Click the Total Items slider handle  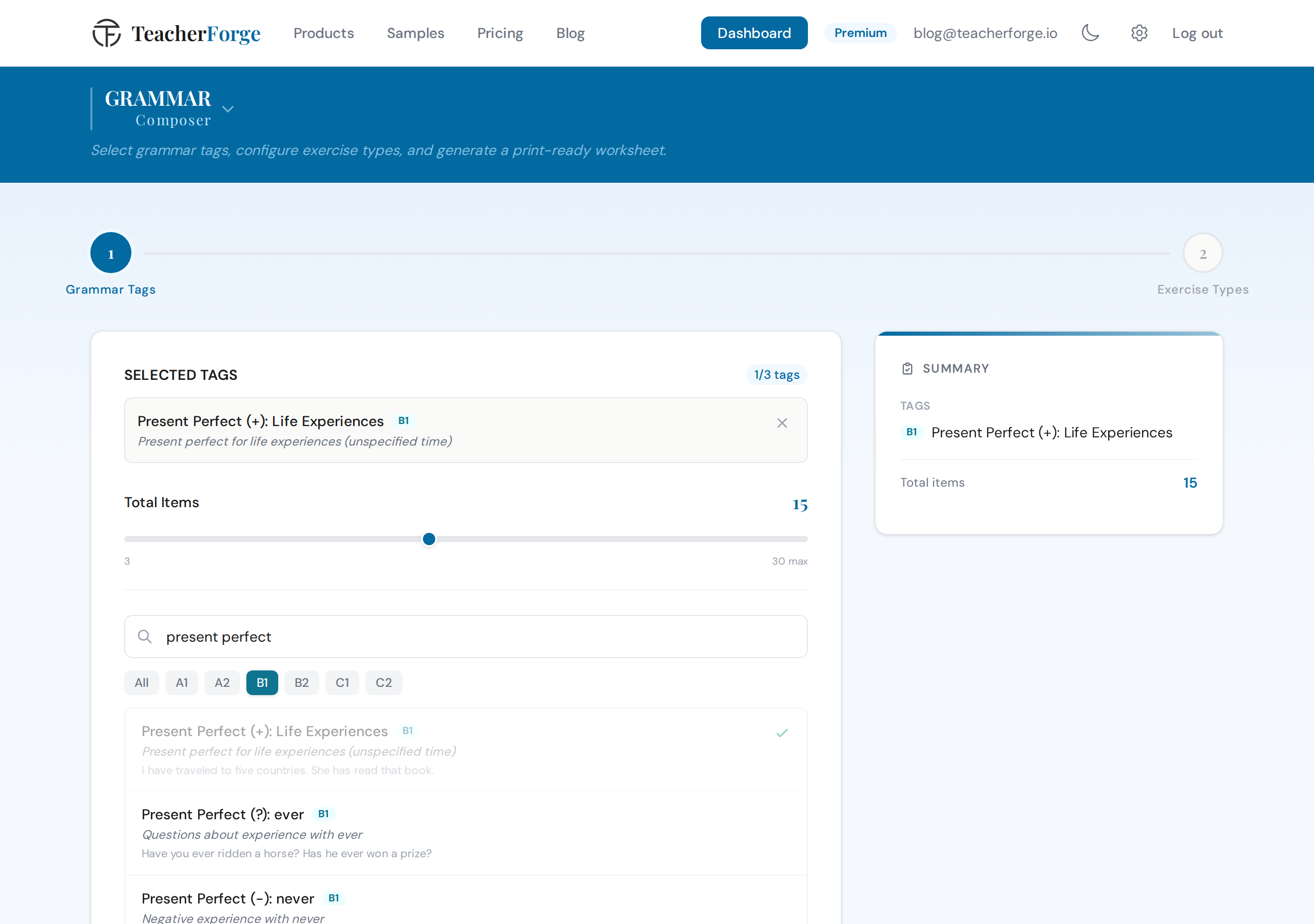[x=429, y=538]
